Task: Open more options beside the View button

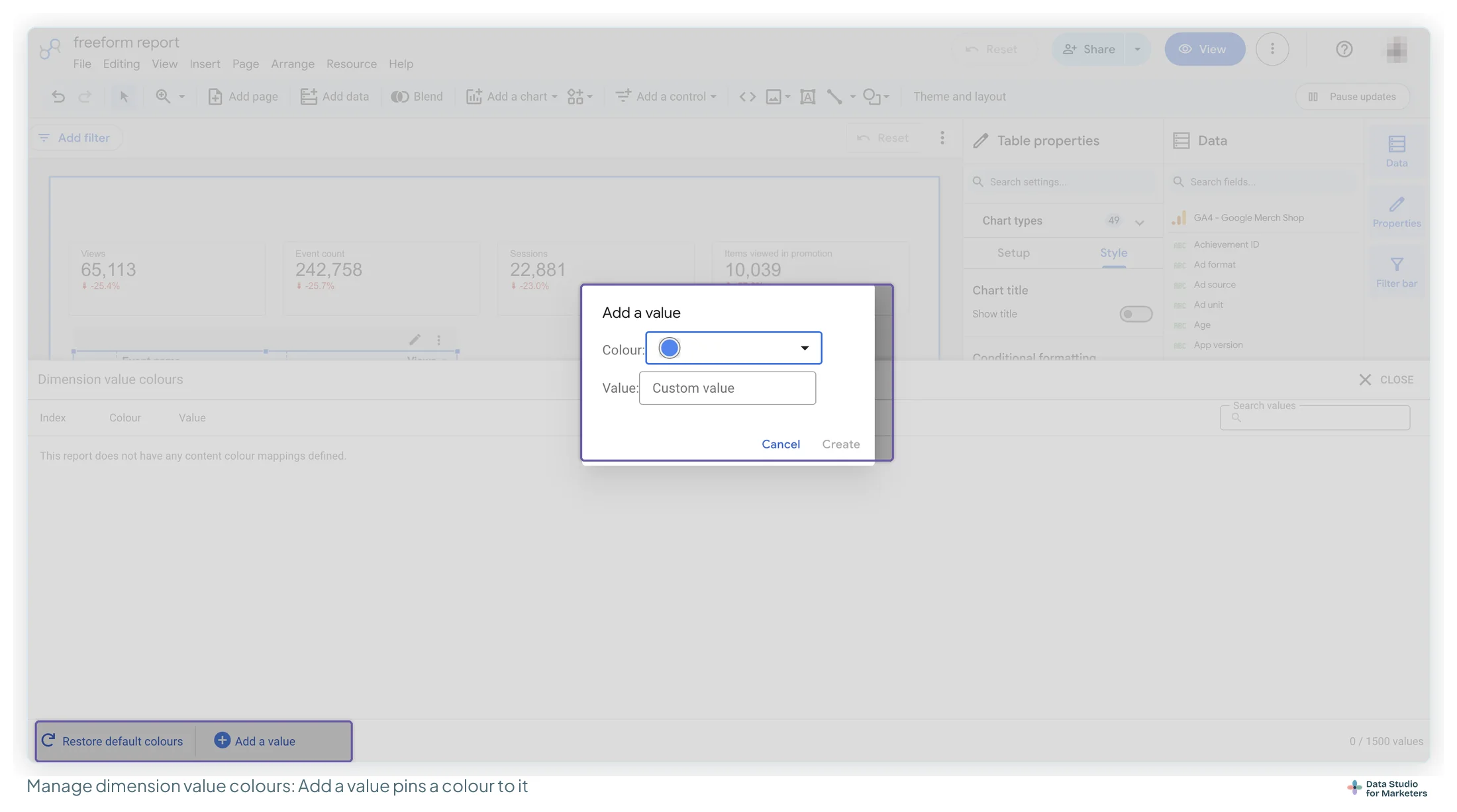Action: click(x=1272, y=49)
